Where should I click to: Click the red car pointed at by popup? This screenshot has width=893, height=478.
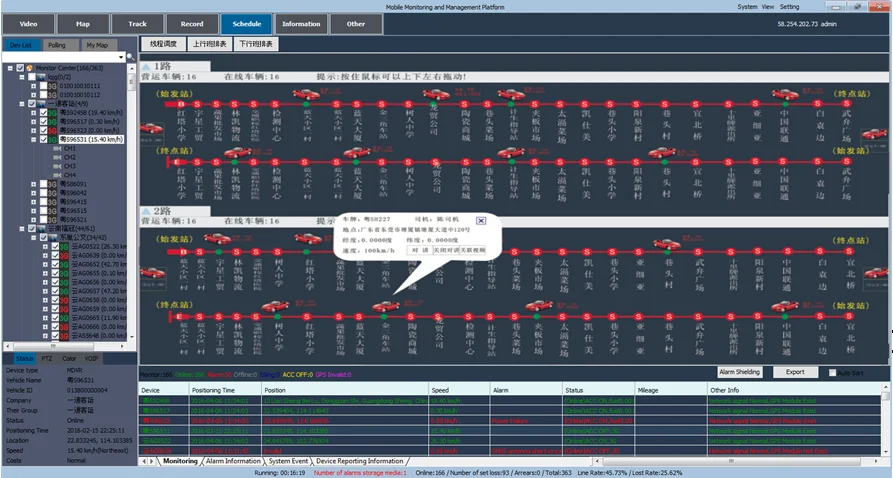click(385, 304)
